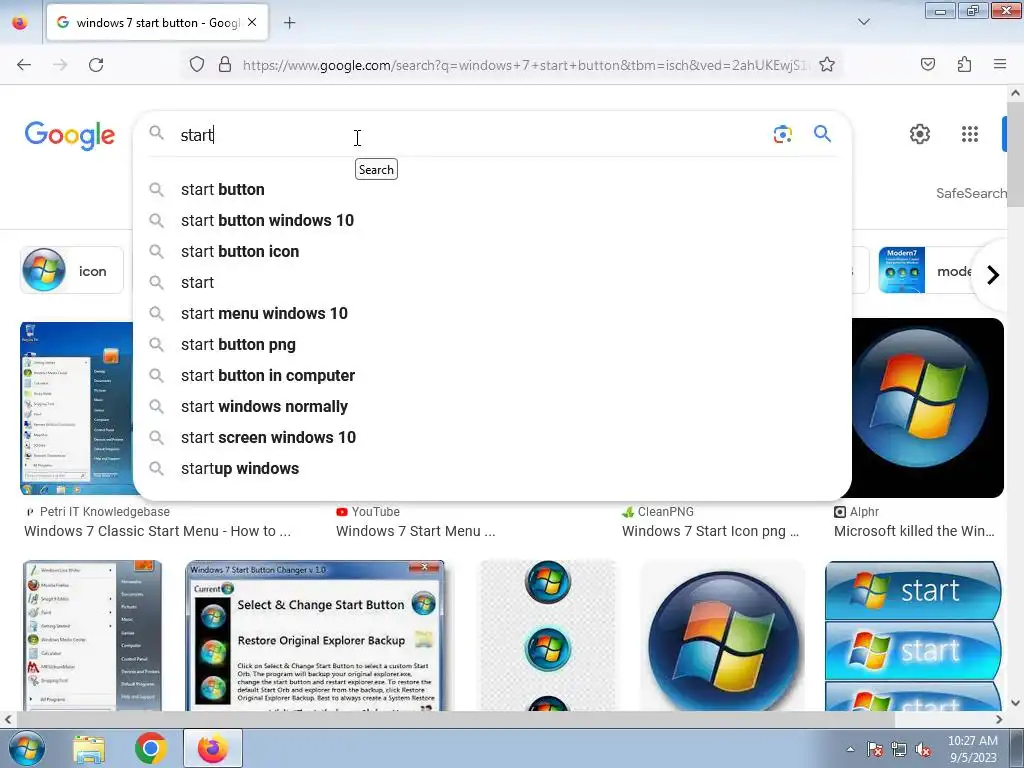Screen dimensions: 1024x768
Task: Open the Firefox extensions puzzle icon
Action: [x=964, y=64]
